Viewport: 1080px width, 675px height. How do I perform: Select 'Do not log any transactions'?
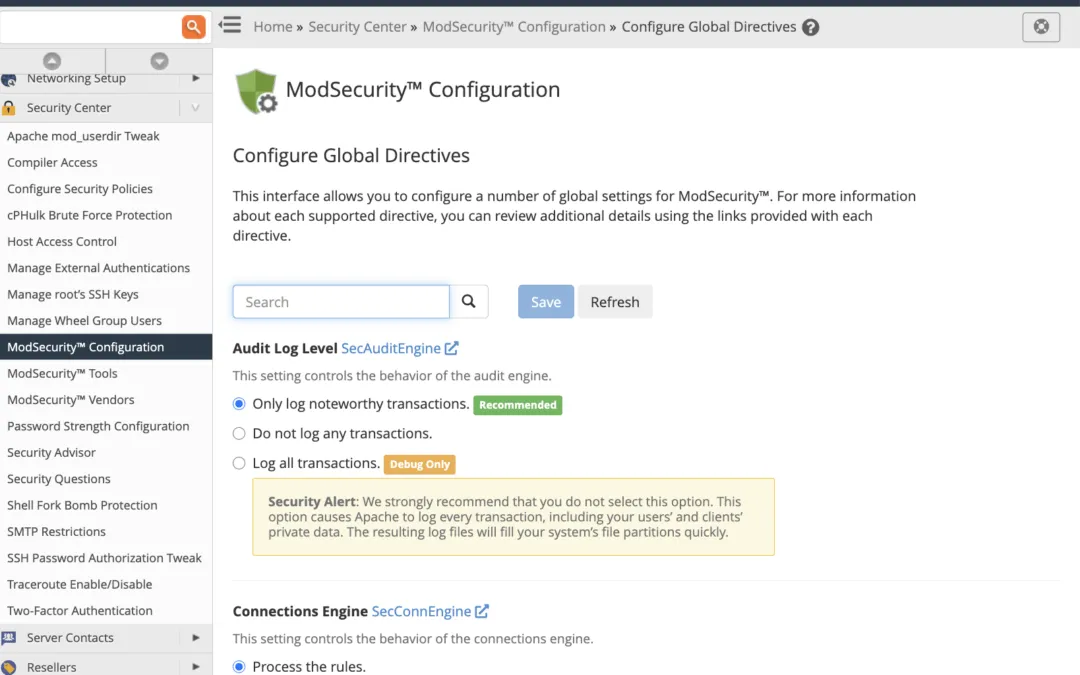[238, 433]
